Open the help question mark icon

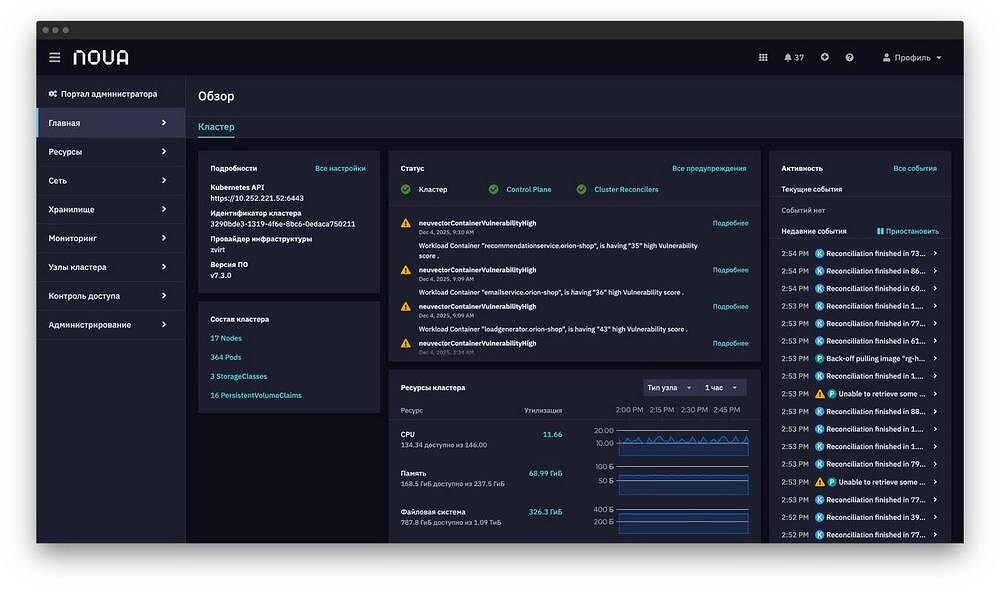pyautogui.click(x=850, y=58)
